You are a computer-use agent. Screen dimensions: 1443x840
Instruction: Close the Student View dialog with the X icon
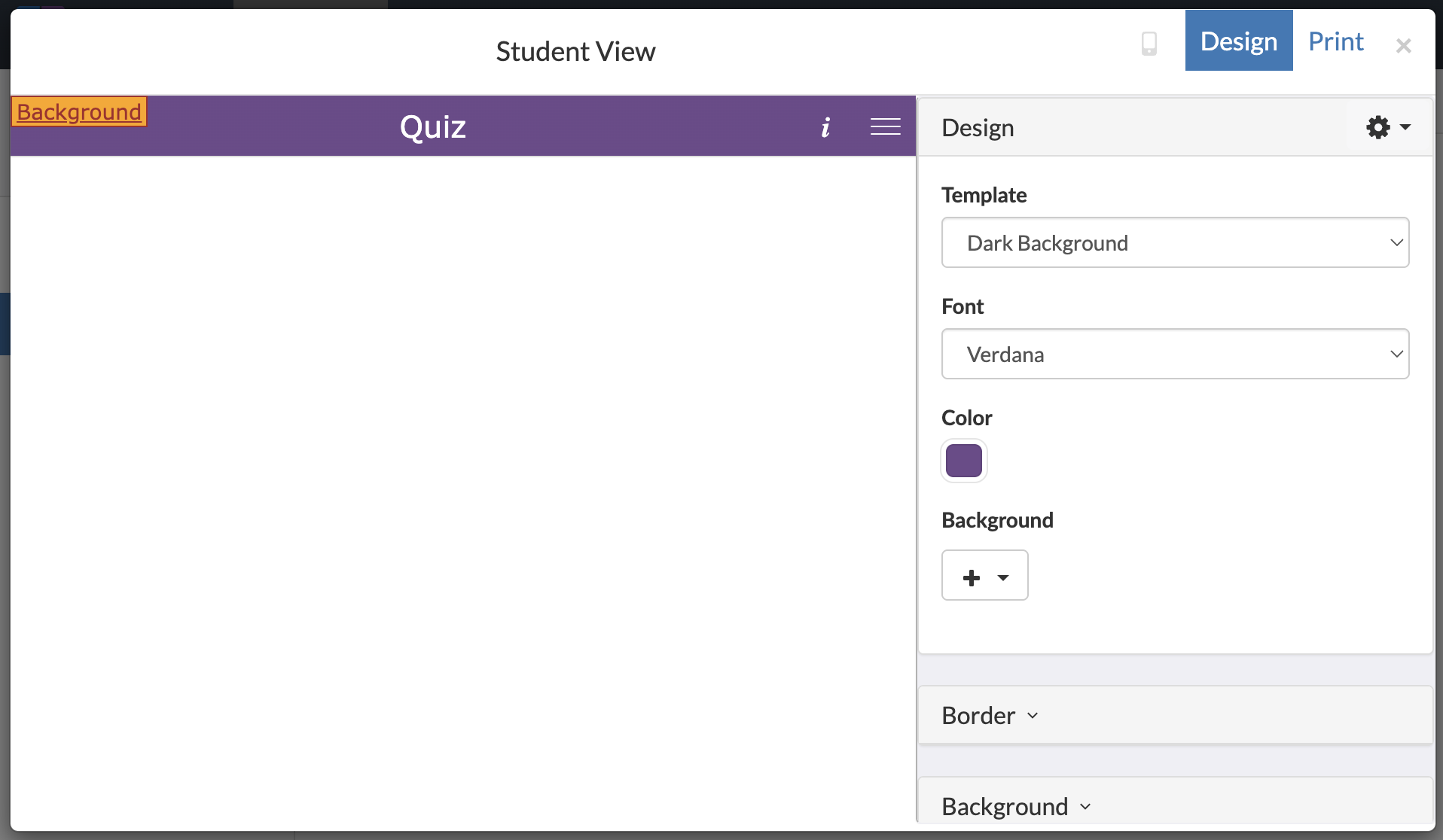1404,45
